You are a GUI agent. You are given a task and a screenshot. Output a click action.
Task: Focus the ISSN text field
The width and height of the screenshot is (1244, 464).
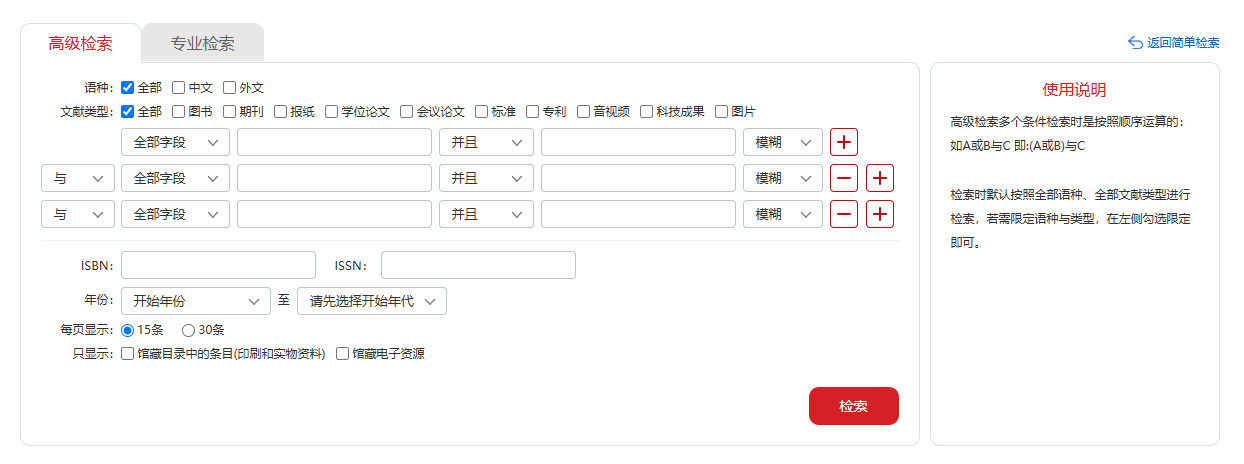[478, 265]
